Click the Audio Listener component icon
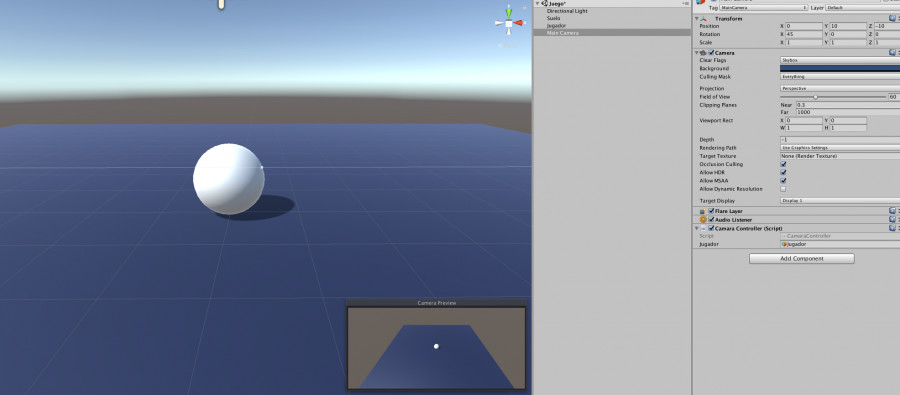The width and height of the screenshot is (900, 395). [x=703, y=219]
